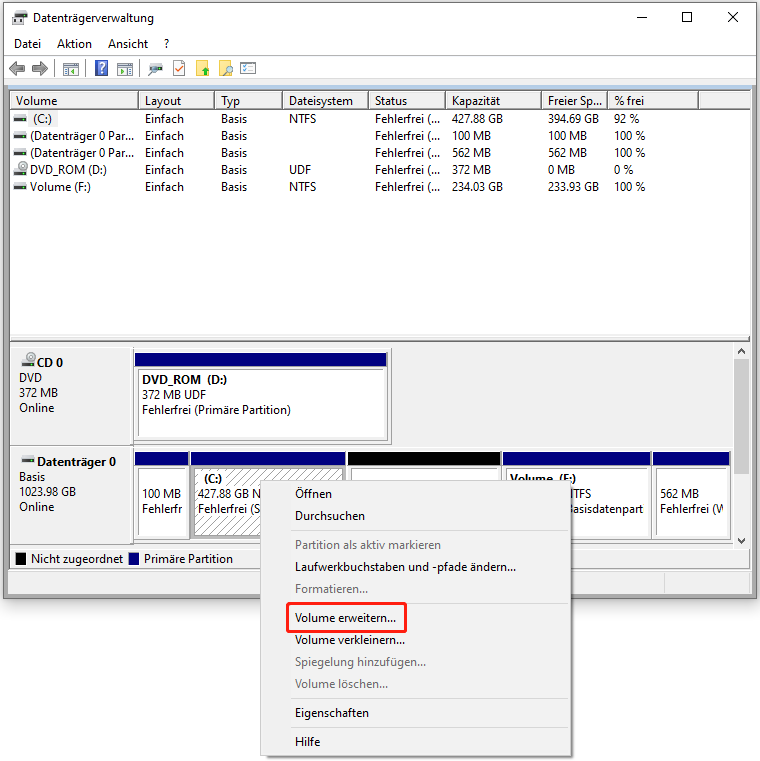This screenshot has width=760, height=761.
Task: Click the folder with green arrow icon
Action: 202,68
